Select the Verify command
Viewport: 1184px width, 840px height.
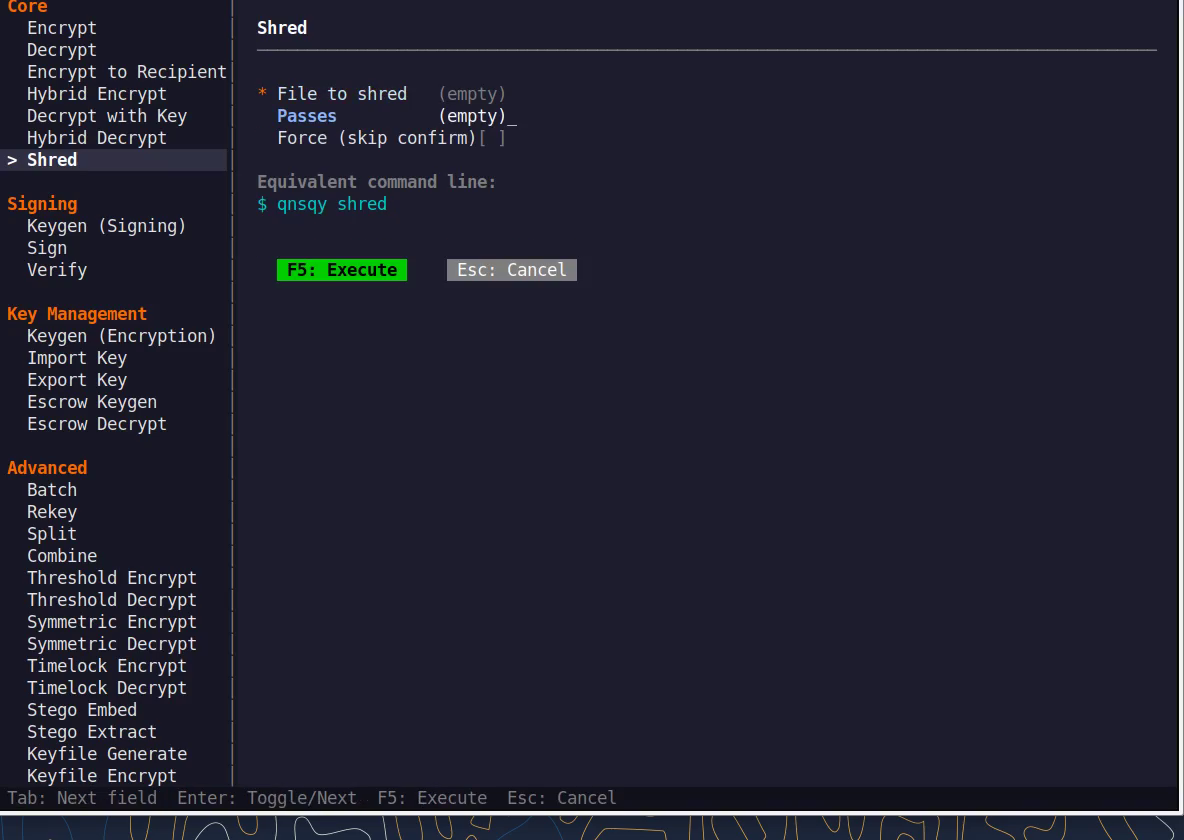(57, 270)
